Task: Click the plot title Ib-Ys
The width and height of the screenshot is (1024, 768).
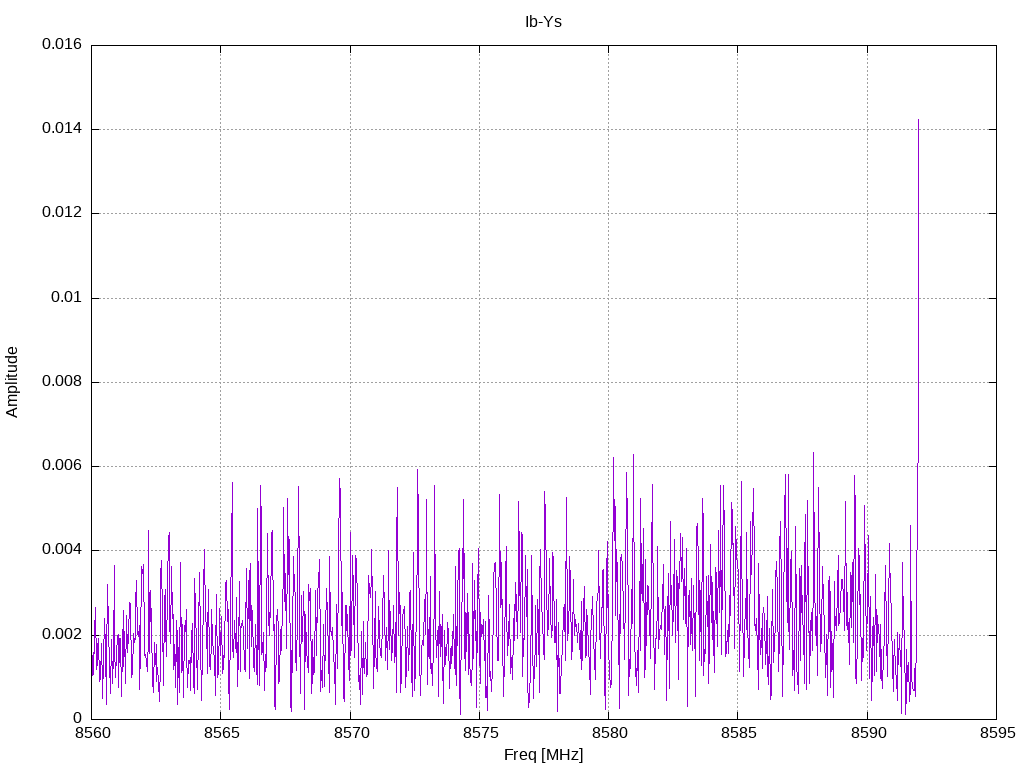Action: point(543,21)
